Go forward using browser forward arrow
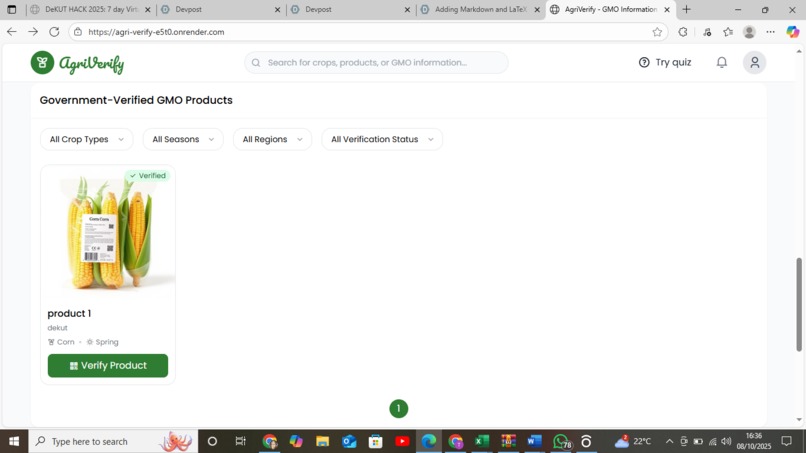This screenshot has width=806, height=453. (33, 32)
